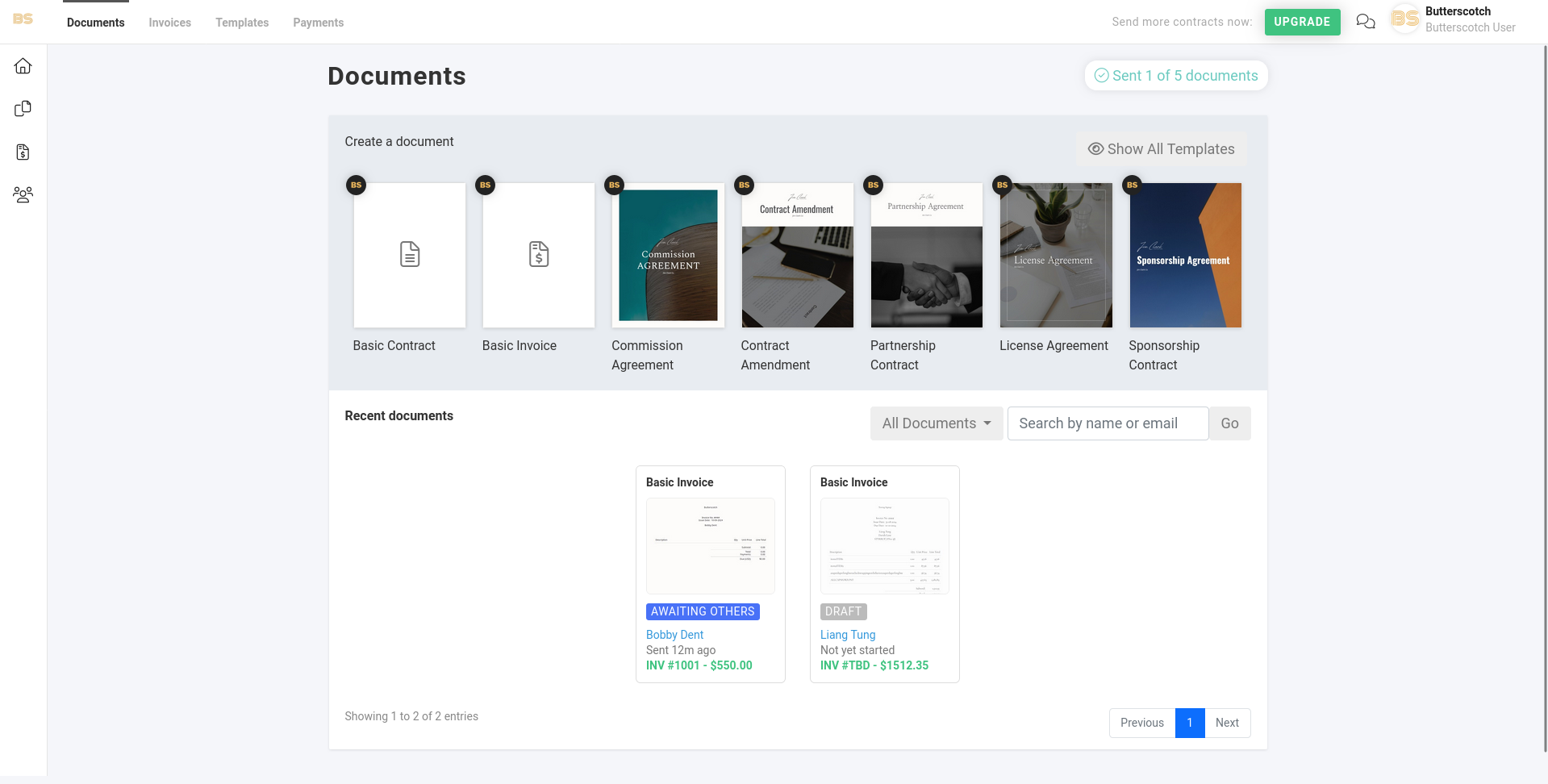Viewport: 1548px width, 784px height.
Task: Click the Go search button
Action: coord(1229,423)
